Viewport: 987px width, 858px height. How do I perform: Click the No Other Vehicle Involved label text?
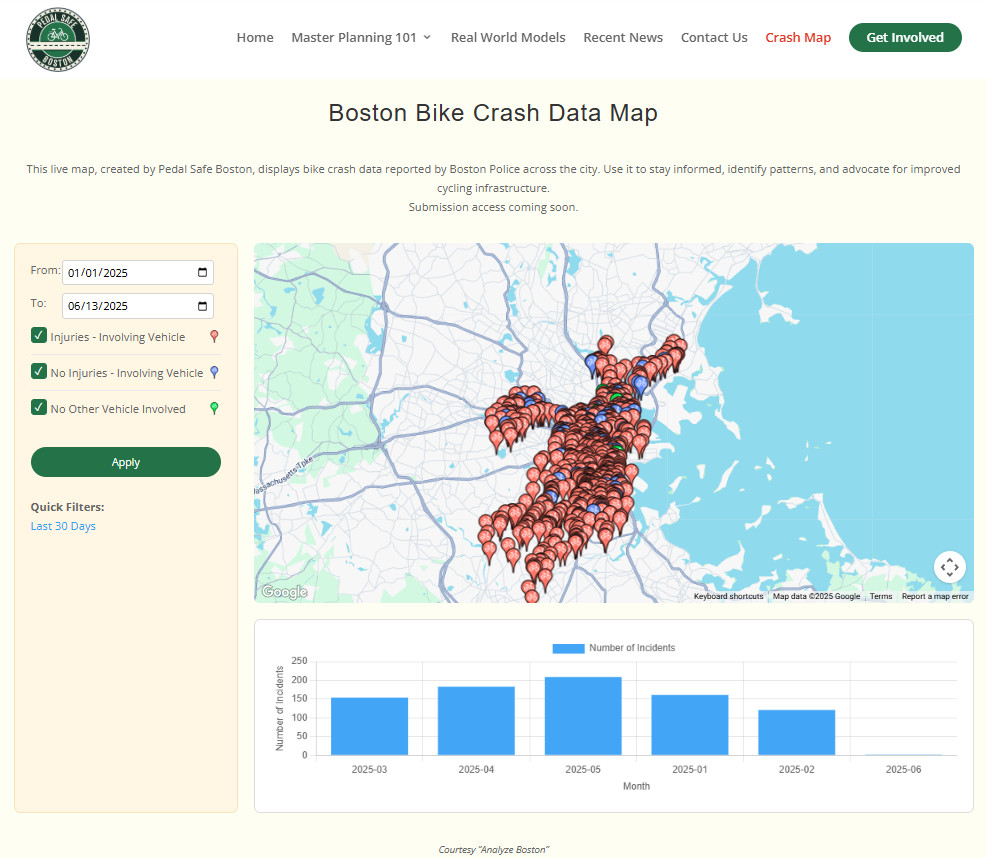[118, 409]
